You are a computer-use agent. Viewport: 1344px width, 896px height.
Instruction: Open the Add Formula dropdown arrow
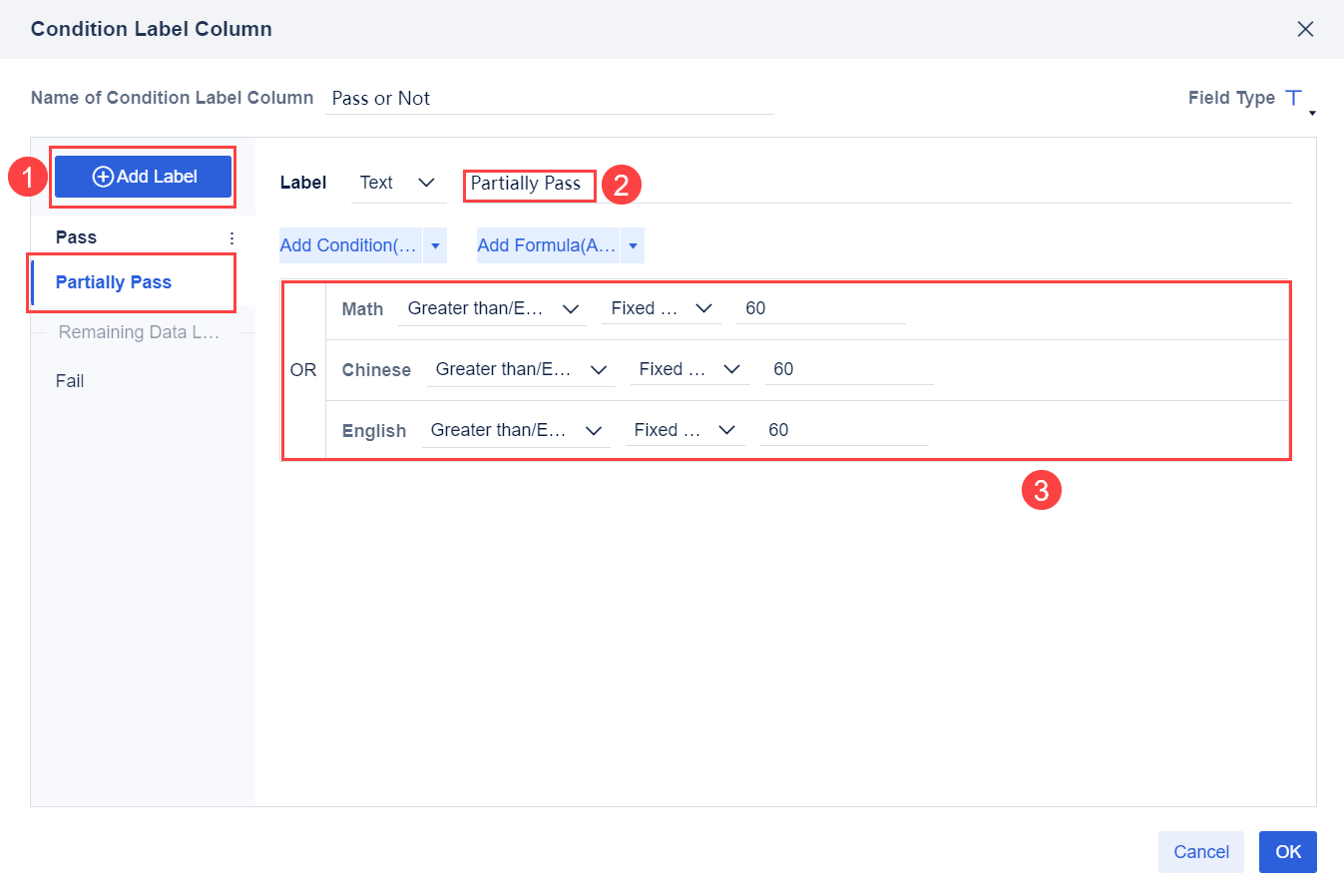pyautogui.click(x=633, y=244)
